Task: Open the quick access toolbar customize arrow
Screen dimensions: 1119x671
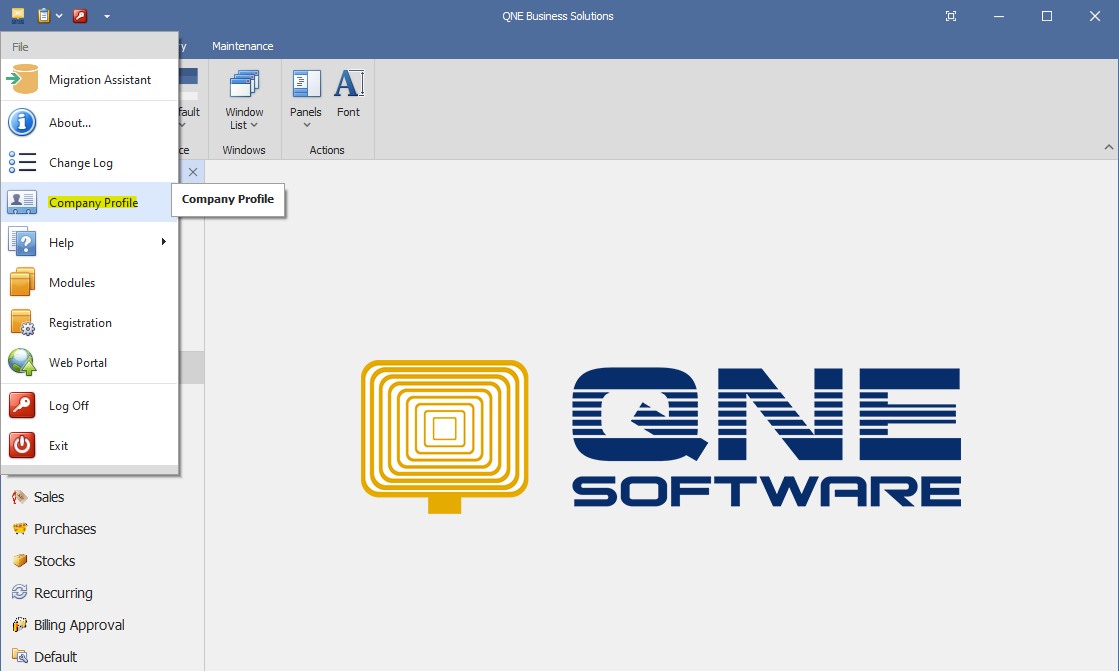Action: click(106, 16)
